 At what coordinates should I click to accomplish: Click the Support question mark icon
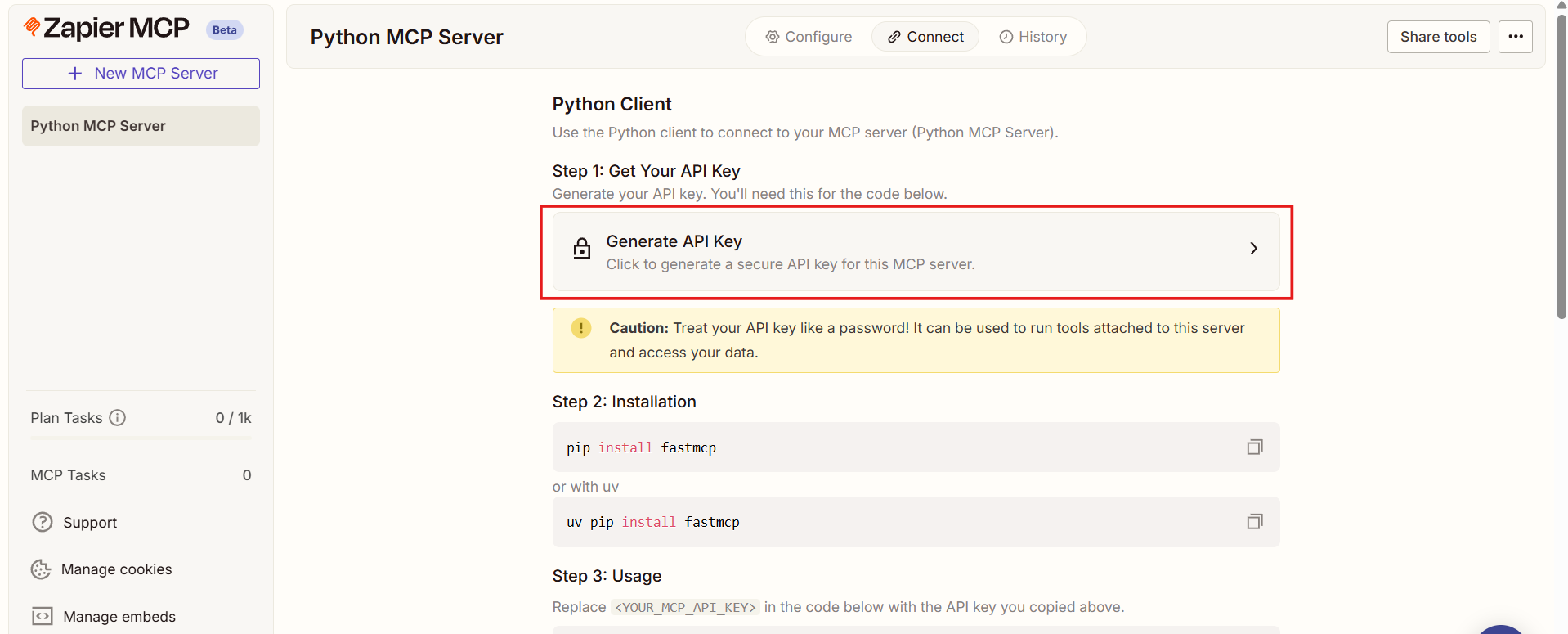coord(42,522)
